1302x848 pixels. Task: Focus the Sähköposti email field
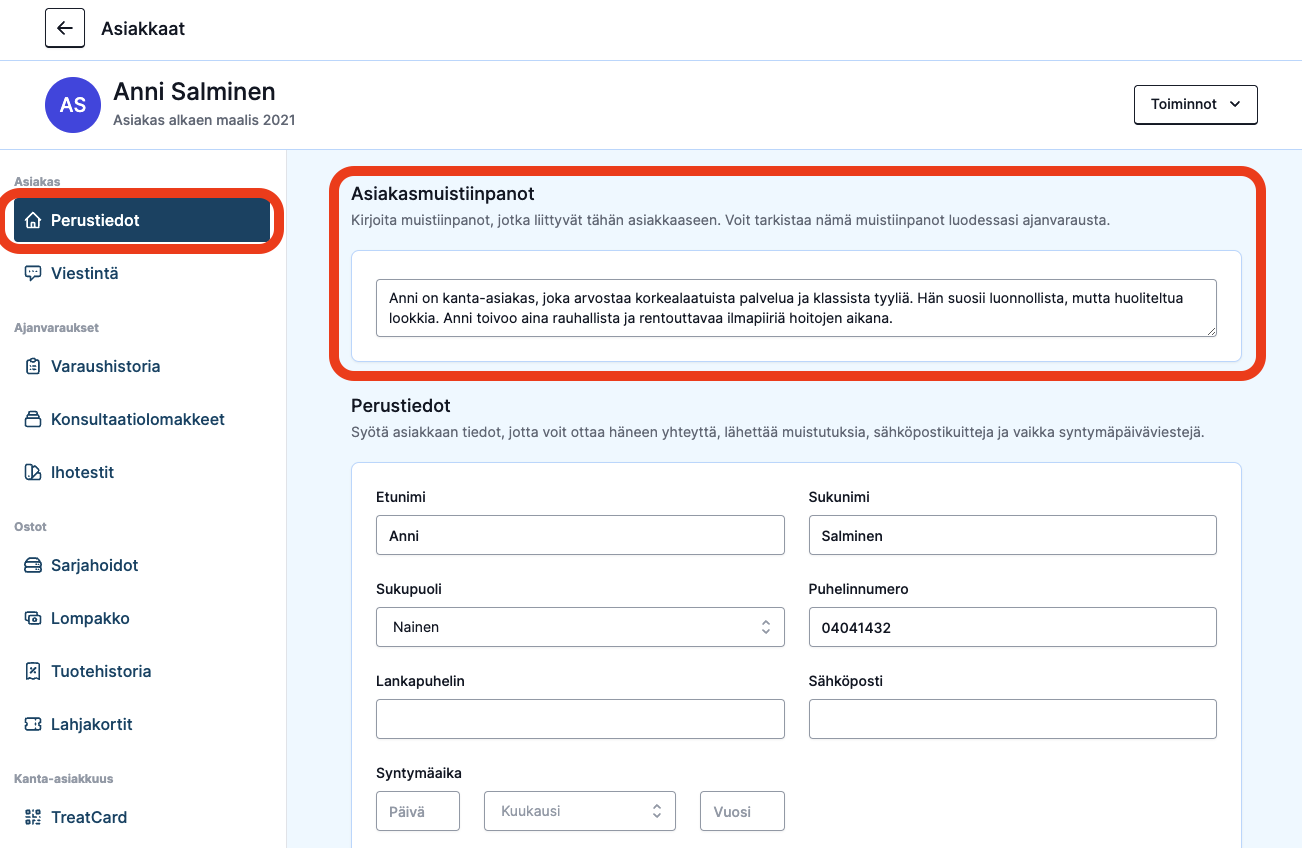pyautogui.click(x=1012, y=719)
